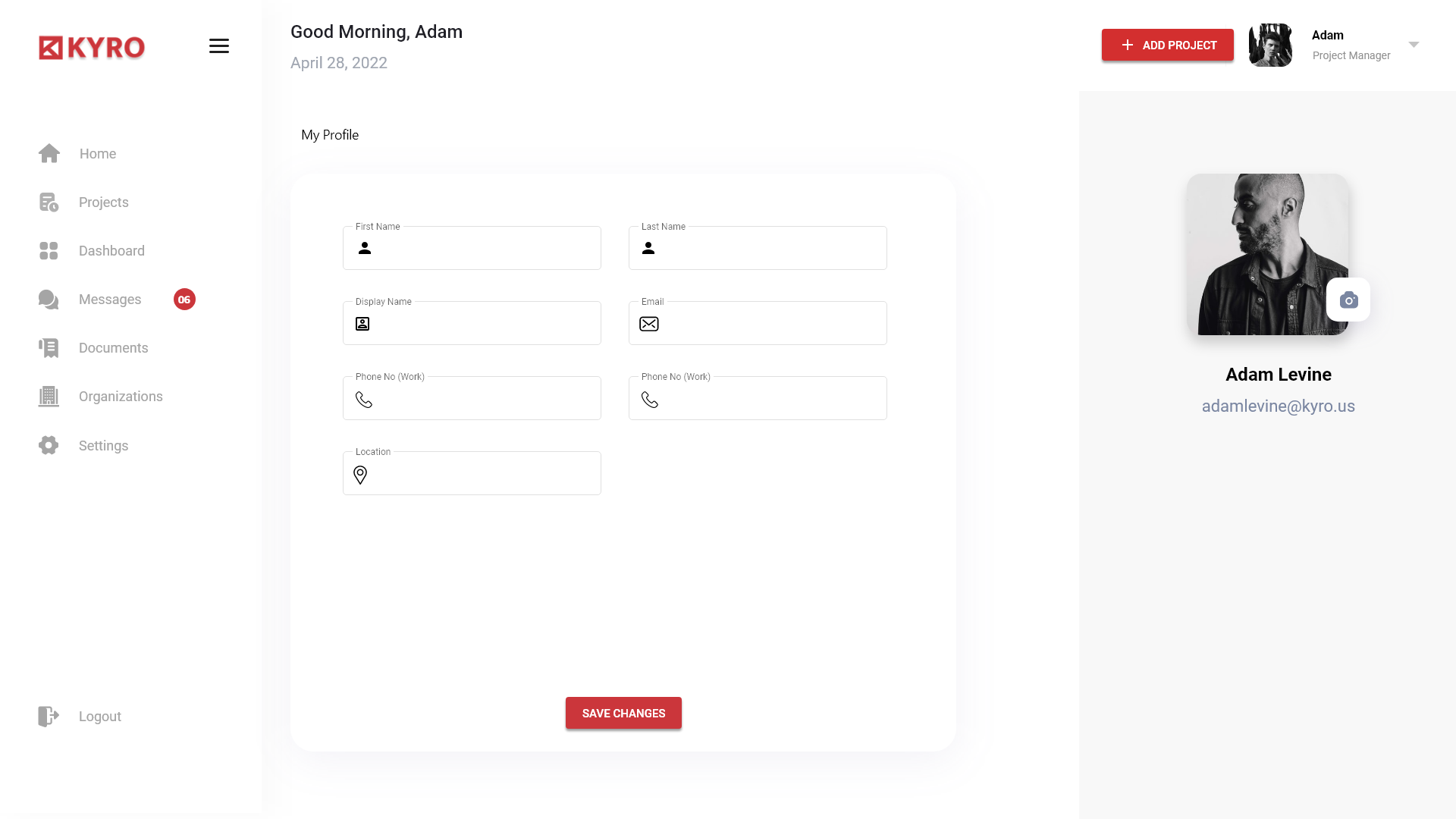This screenshot has width=1456, height=819.
Task: Click the phone icon in left Phone field
Action: [364, 400]
